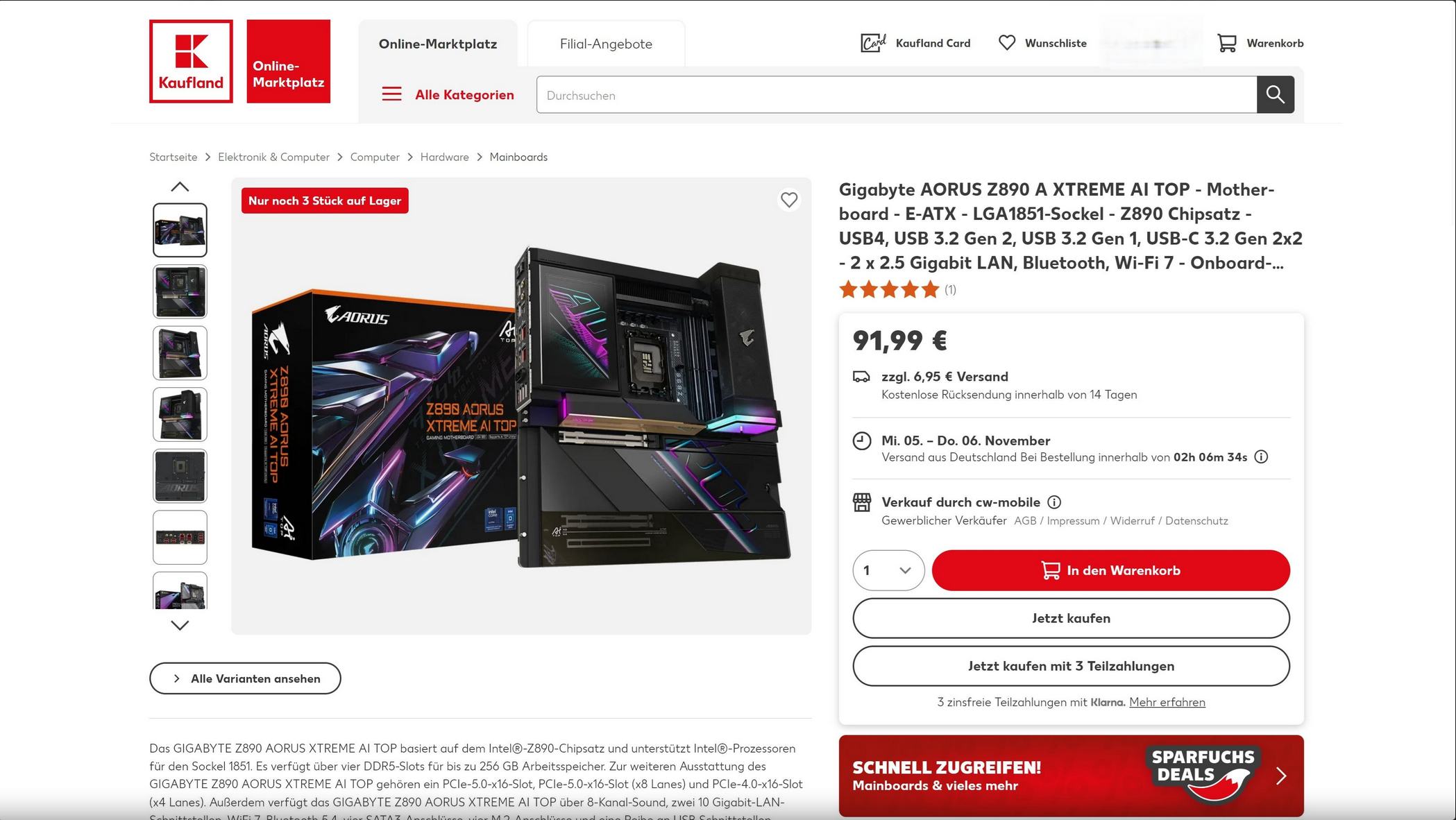Expand Alle Varianten ansehen

point(245,678)
